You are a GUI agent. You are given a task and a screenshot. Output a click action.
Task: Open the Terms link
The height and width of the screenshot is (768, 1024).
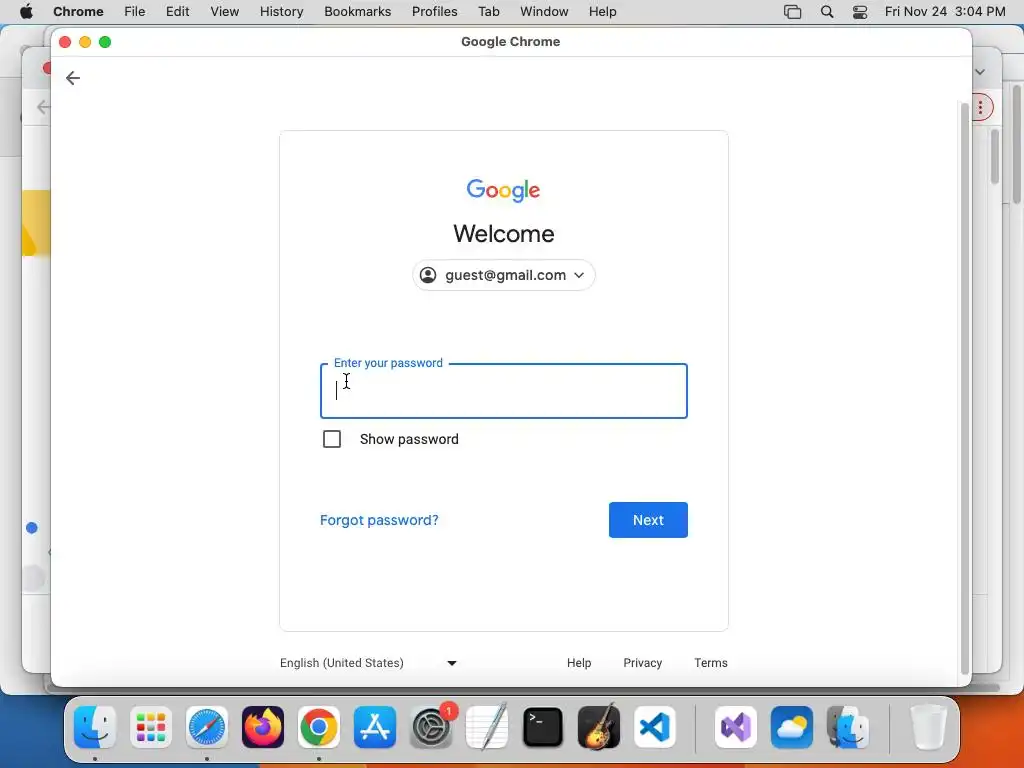(x=711, y=663)
